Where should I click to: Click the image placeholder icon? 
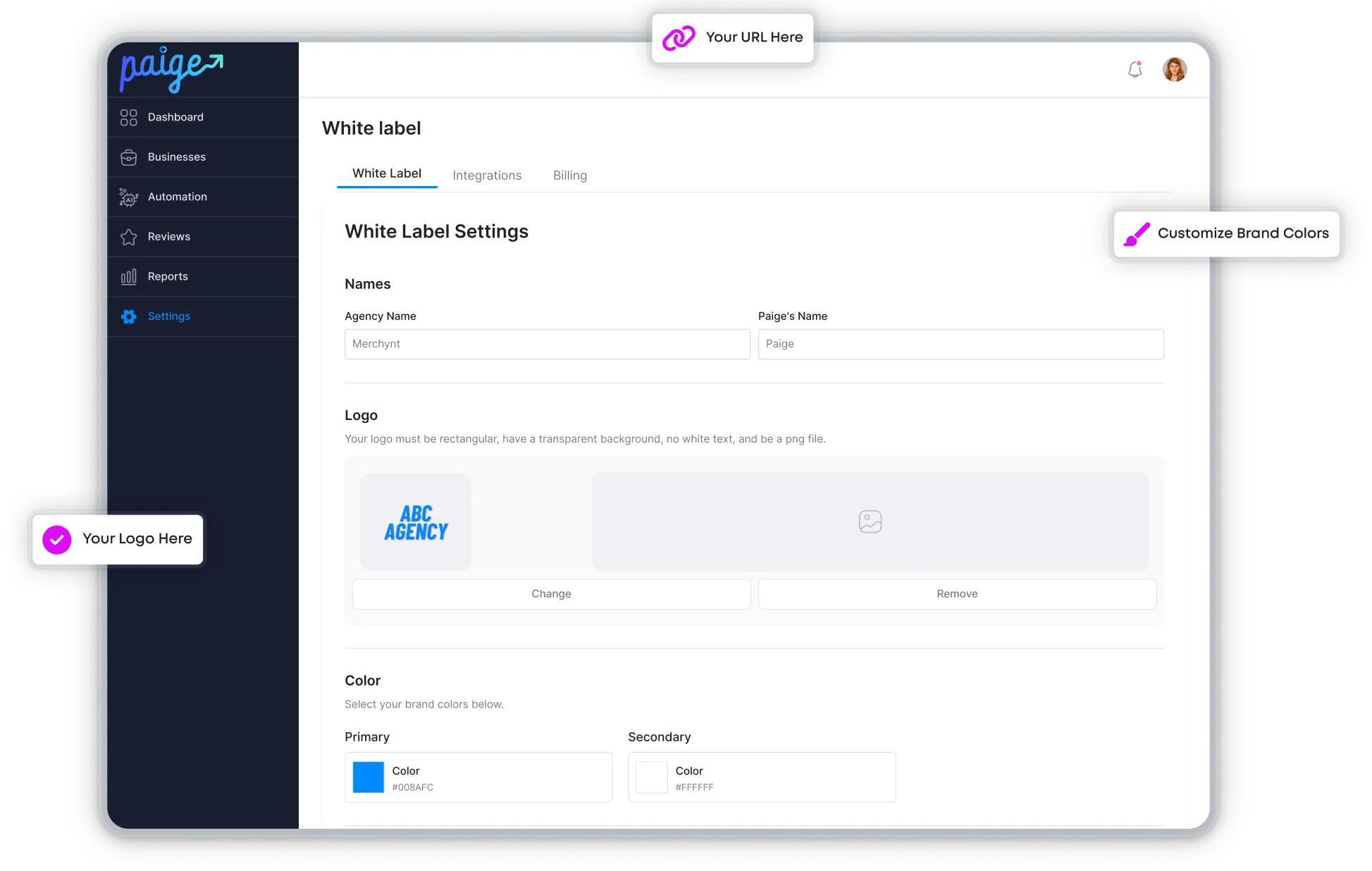(x=870, y=521)
